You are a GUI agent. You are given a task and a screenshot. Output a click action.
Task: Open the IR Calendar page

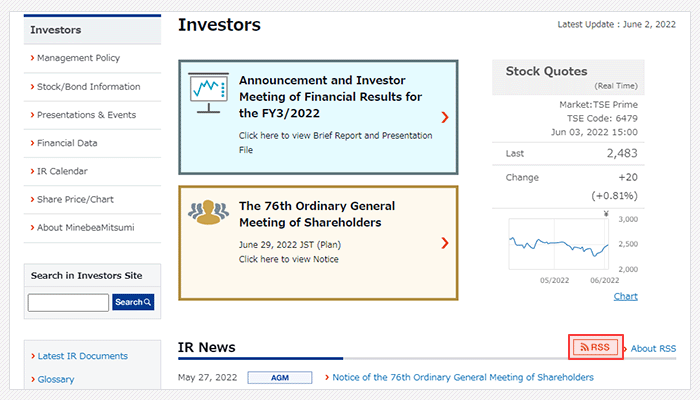[x=62, y=171]
